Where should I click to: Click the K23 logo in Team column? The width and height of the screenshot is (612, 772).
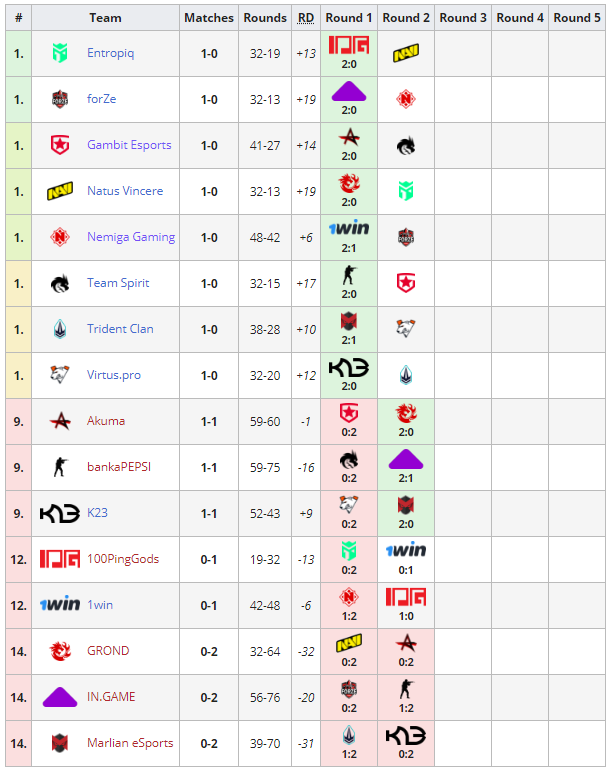[x=60, y=513]
